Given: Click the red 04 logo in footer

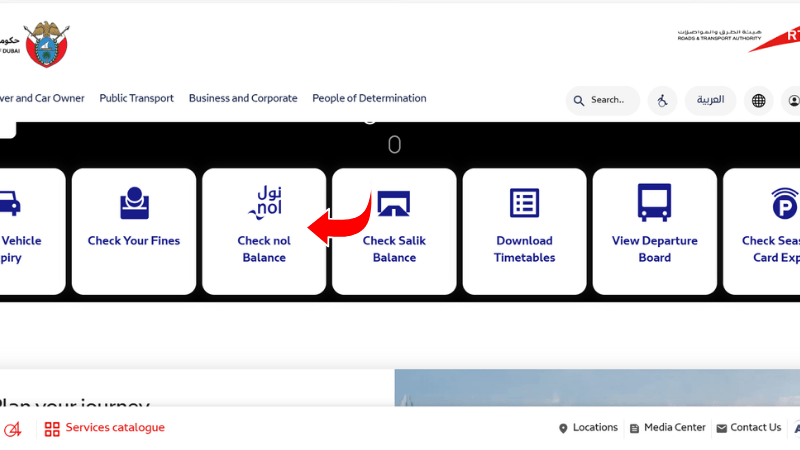Looking at the screenshot, I should [x=13, y=429].
